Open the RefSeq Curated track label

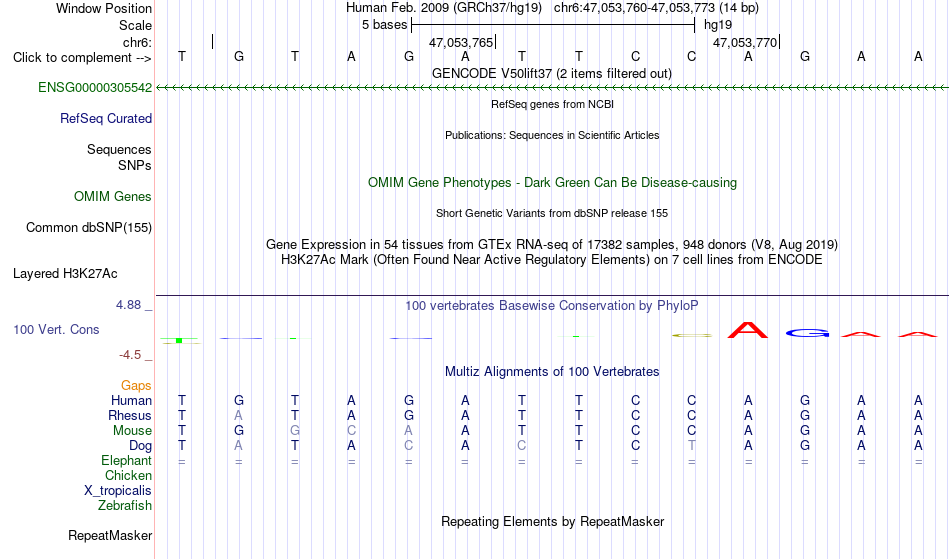pyautogui.click(x=106, y=118)
